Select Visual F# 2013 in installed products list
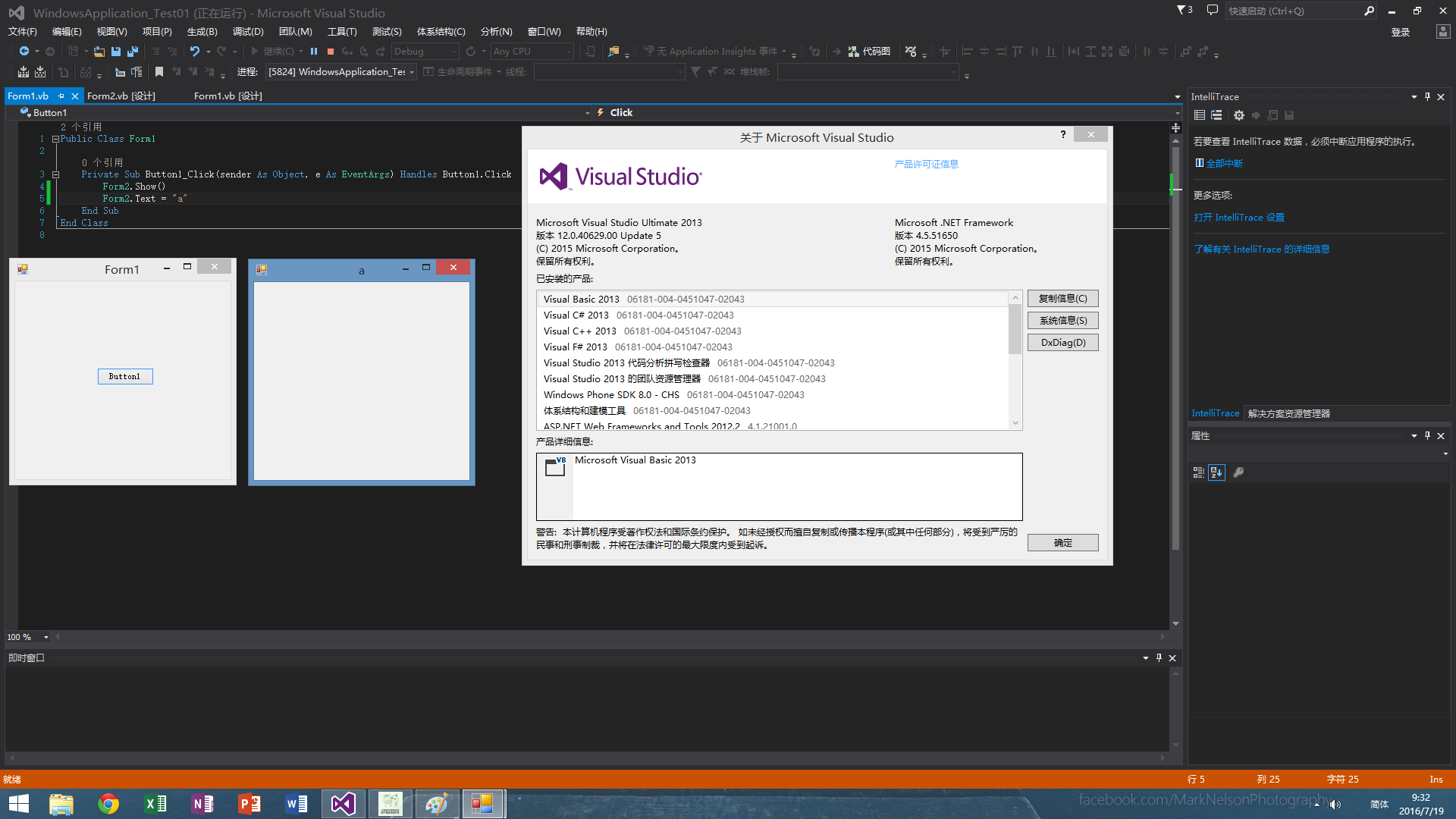1456x819 pixels. [x=773, y=347]
